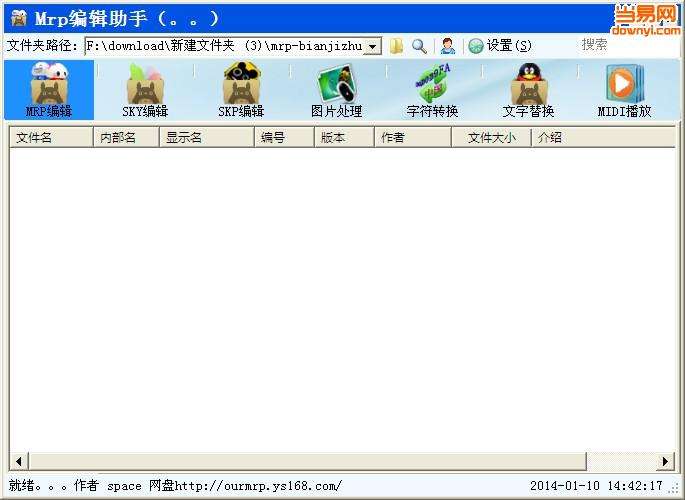Open 设置(S) settings
The height and width of the screenshot is (500, 685).
pyautogui.click(x=500, y=45)
